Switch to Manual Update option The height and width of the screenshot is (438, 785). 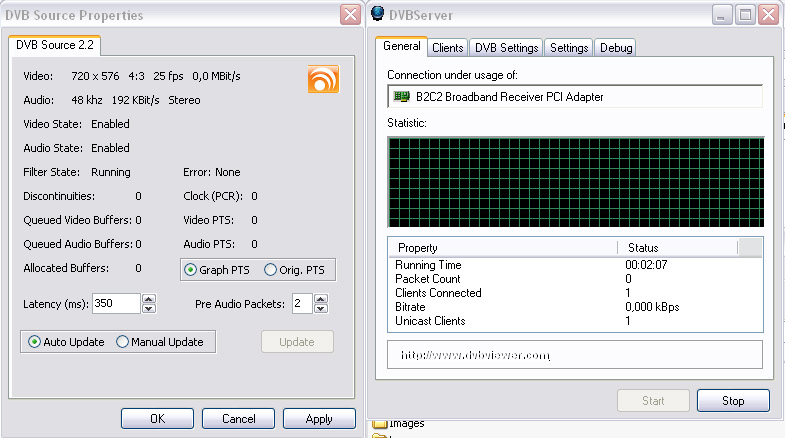pos(122,342)
